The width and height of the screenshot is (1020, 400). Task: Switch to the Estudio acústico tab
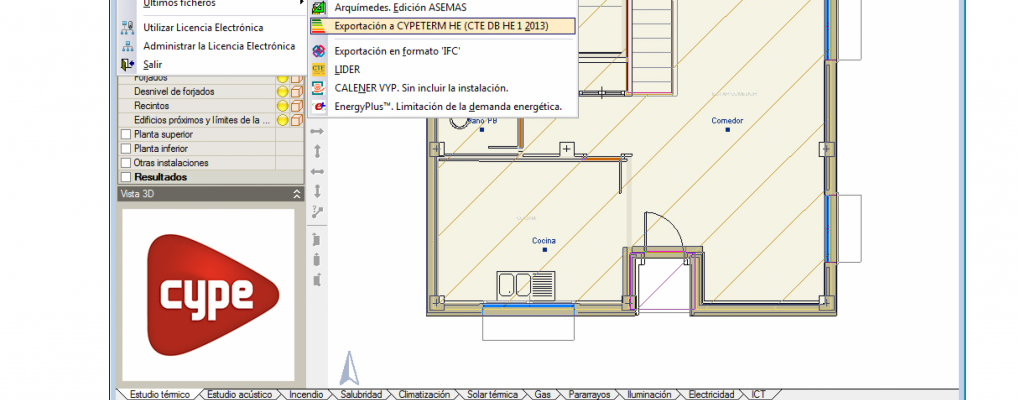(239, 394)
